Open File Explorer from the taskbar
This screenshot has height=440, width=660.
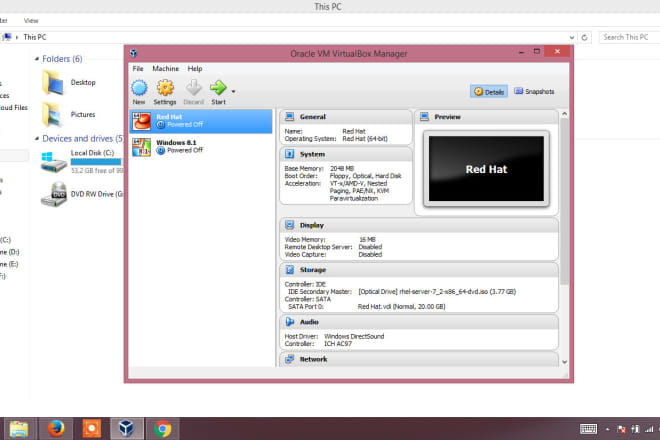click(19, 429)
